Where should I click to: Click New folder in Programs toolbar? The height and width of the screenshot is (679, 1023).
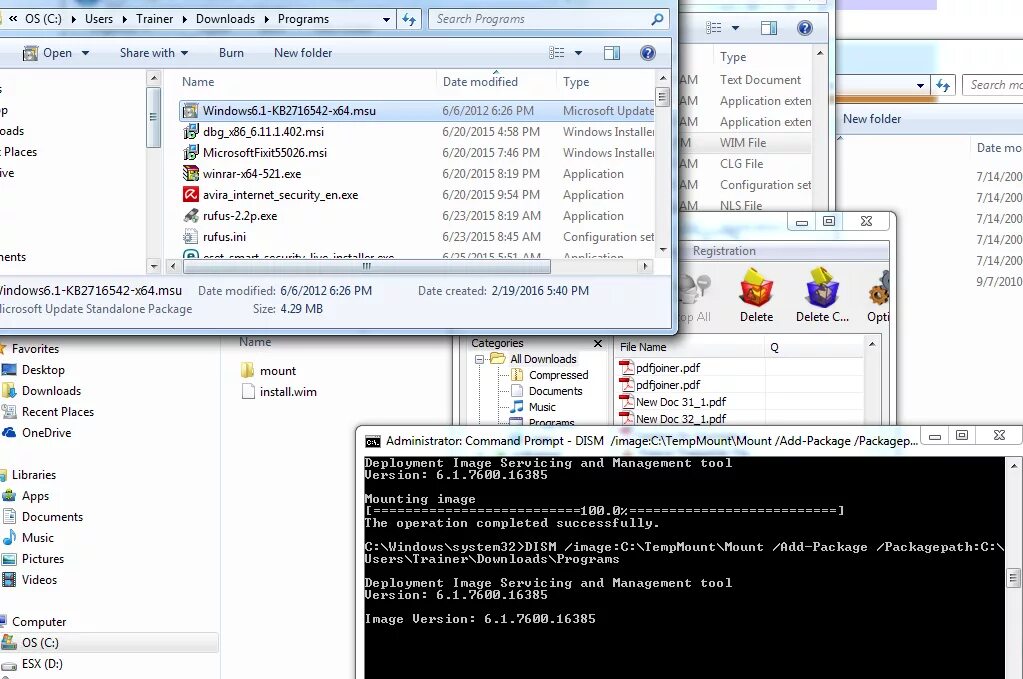click(x=303, y=53)
